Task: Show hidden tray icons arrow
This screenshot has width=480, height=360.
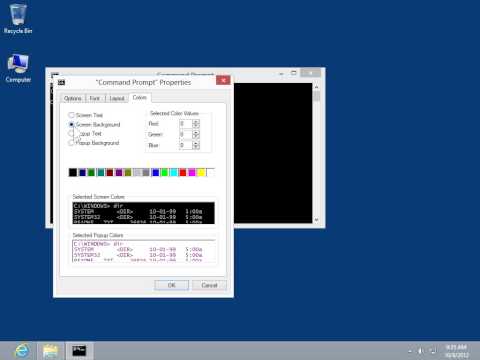Action: click(x=410, y=351)
